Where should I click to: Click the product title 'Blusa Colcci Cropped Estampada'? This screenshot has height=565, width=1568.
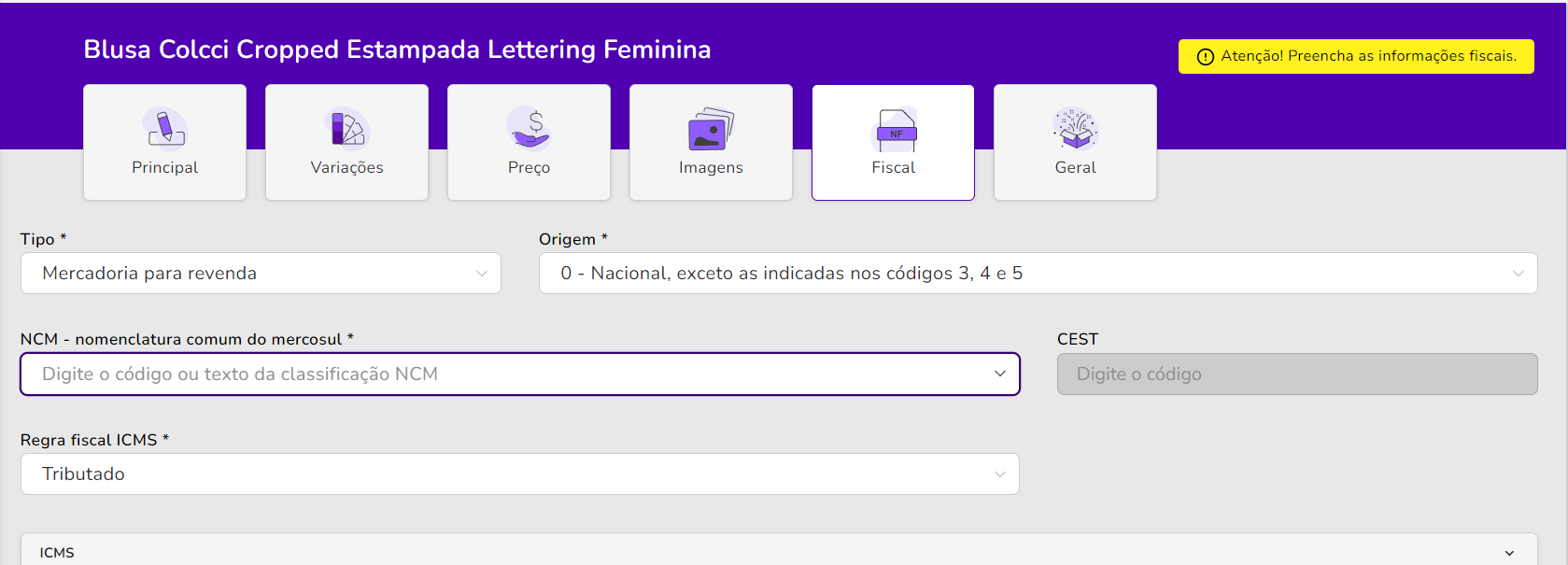tap(397, 49)
